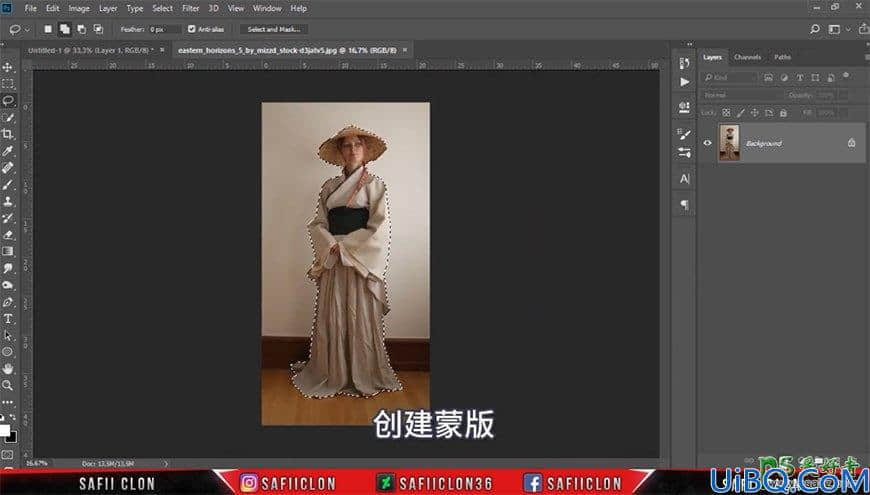Screen dimensions: 870x495
Task: Open the Actions panel play icon
Action: 685,82
